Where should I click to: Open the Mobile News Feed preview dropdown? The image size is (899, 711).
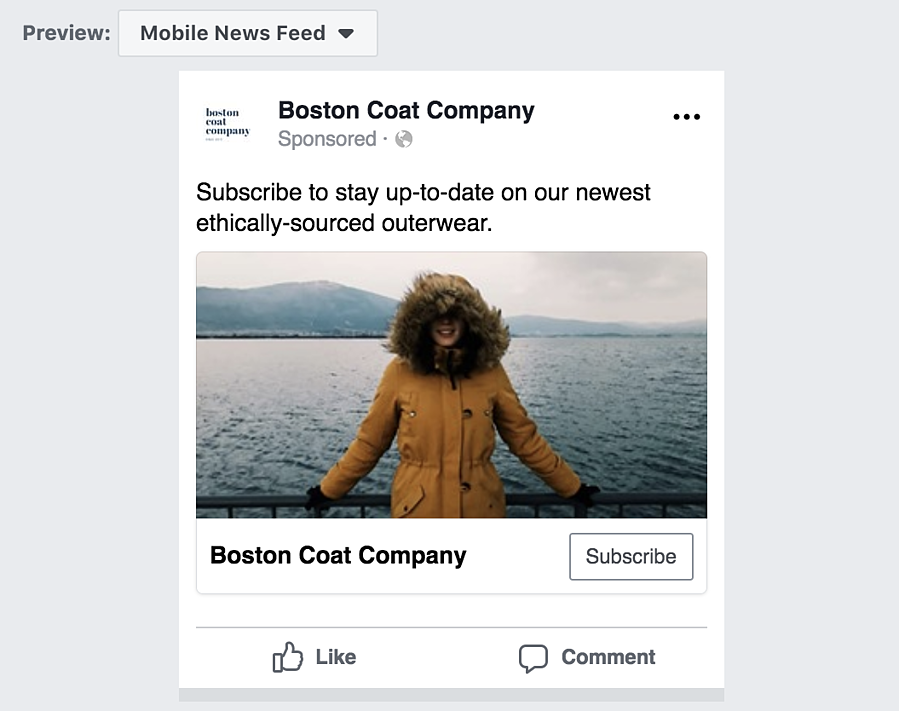point(247,33)
